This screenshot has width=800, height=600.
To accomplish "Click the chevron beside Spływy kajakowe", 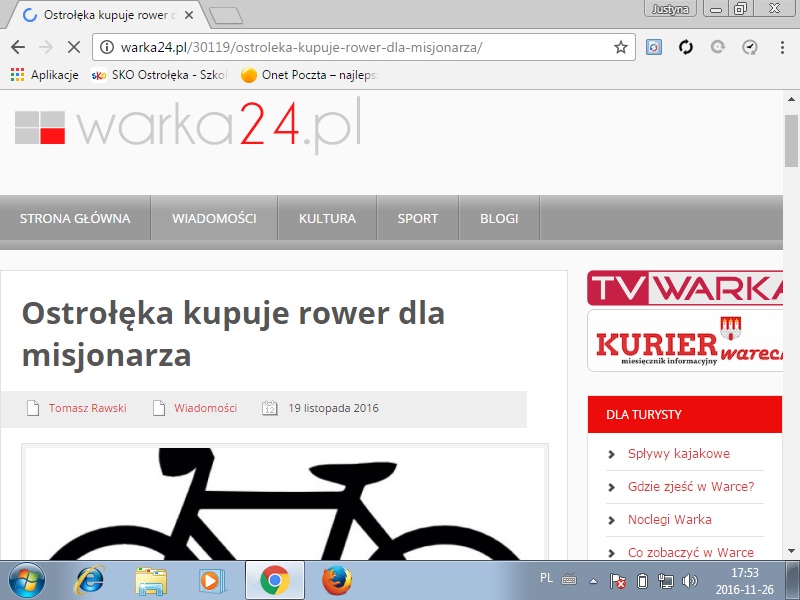I will coord(611,454).
